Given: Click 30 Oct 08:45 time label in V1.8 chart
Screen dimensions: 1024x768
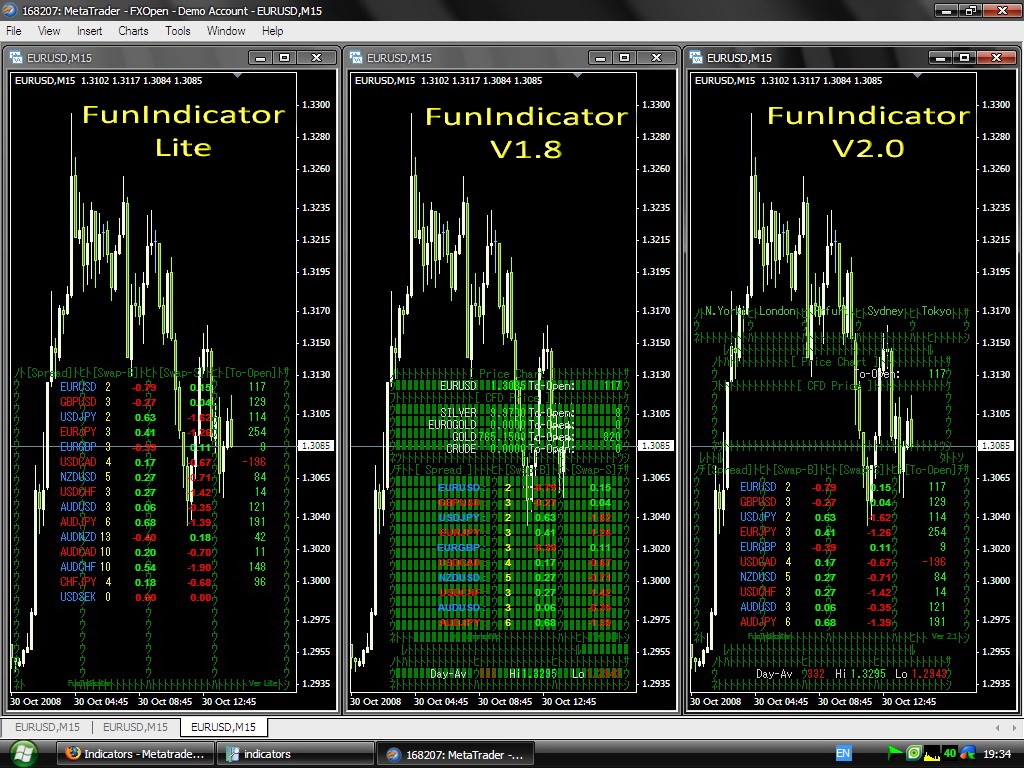Looking at the screenshot, I should tap(505, 701).
